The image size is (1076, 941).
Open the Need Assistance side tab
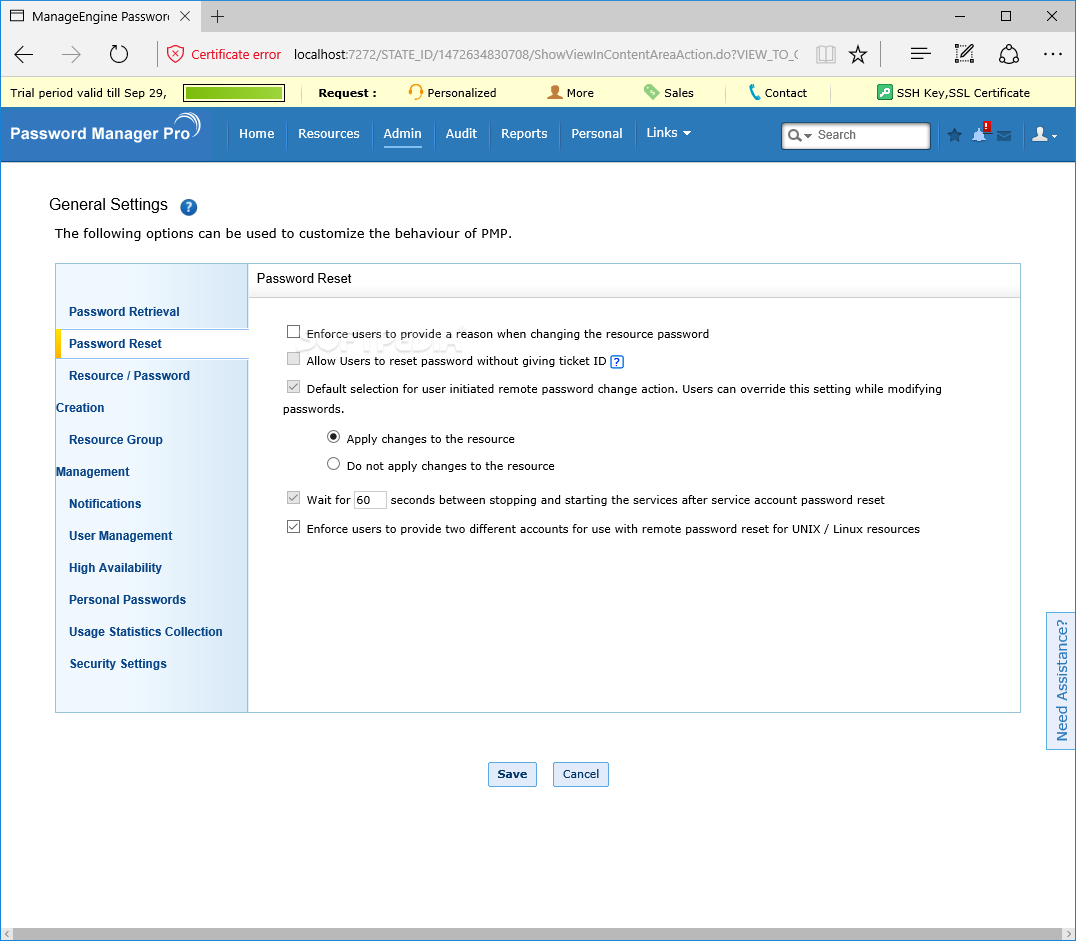1061,681
